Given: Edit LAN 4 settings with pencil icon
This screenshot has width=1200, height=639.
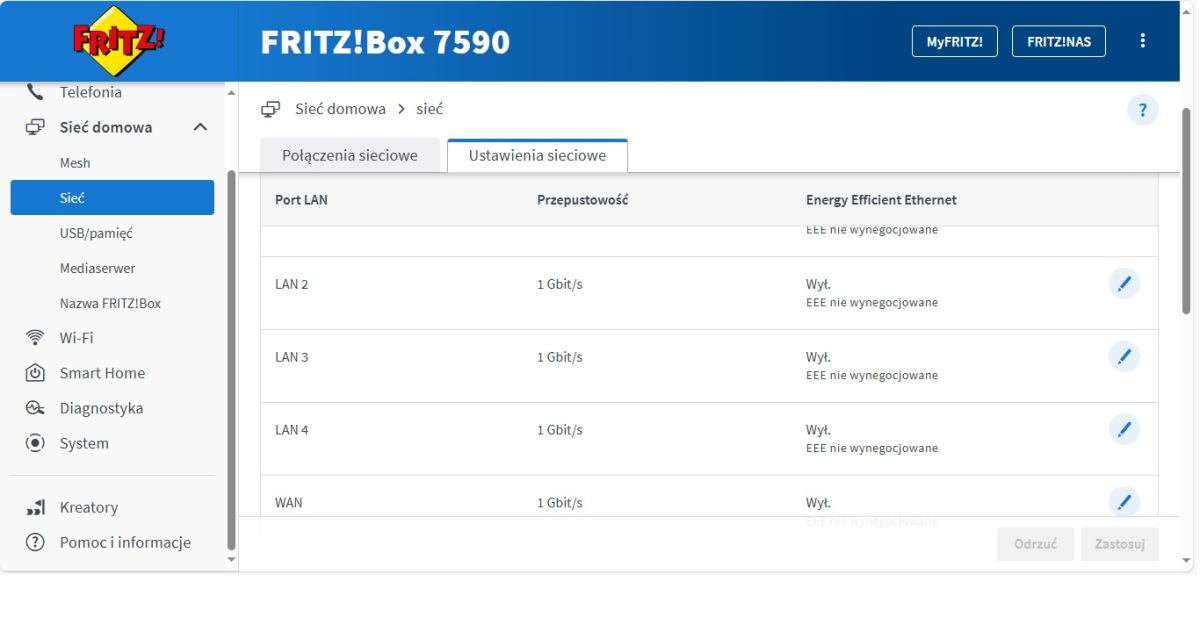Looking at the screenshot, I should (x=1124, y=430).
